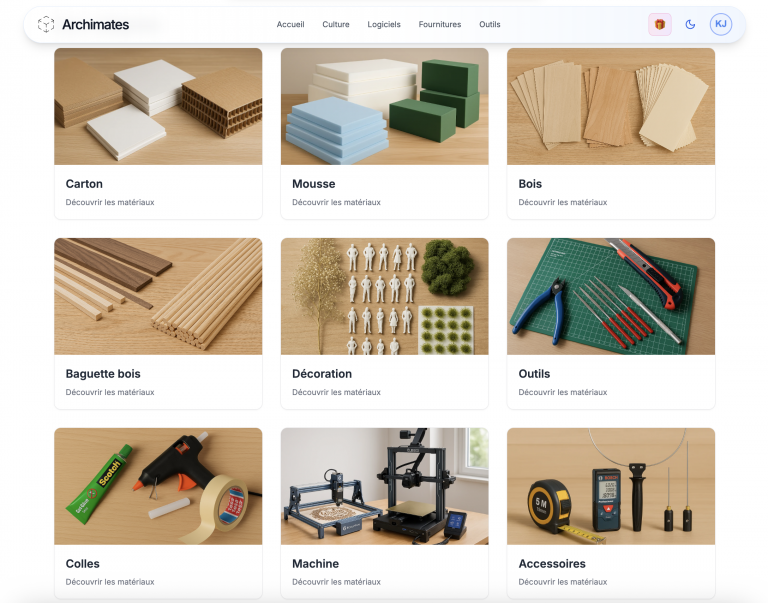Image resolution: width=768 pixels, height=603 pixels.
Task: Open the Mousse foam blocks thumbnail
Action: (x=384, y=106)
